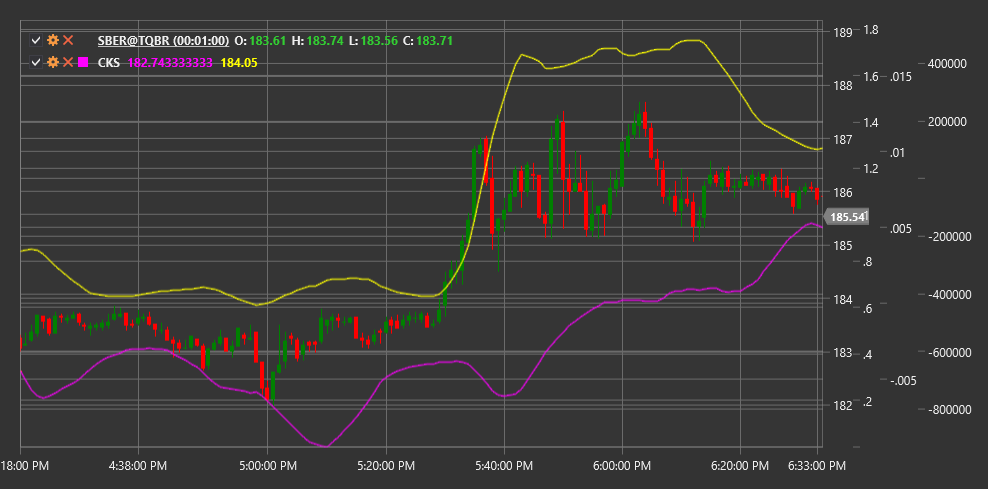Click the 186 price axis label

(x=844, y=193)
